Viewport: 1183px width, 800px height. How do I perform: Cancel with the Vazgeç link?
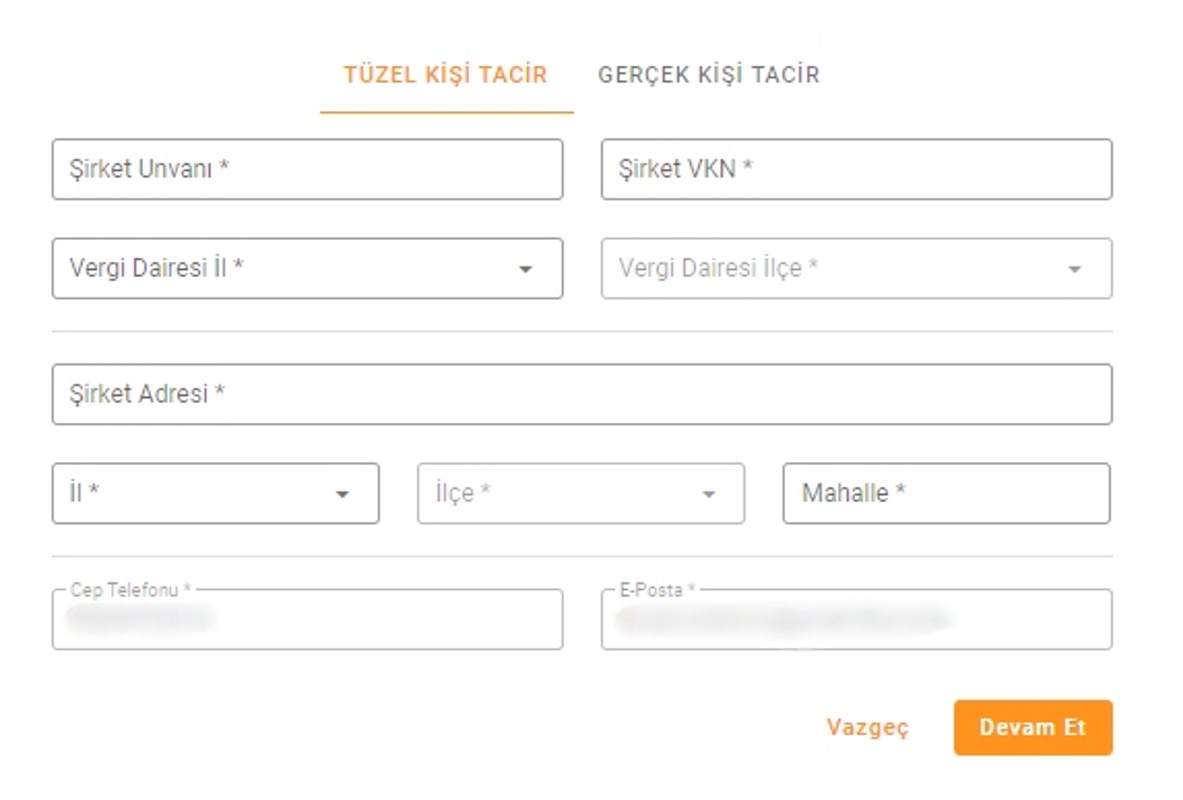point(868,728)
